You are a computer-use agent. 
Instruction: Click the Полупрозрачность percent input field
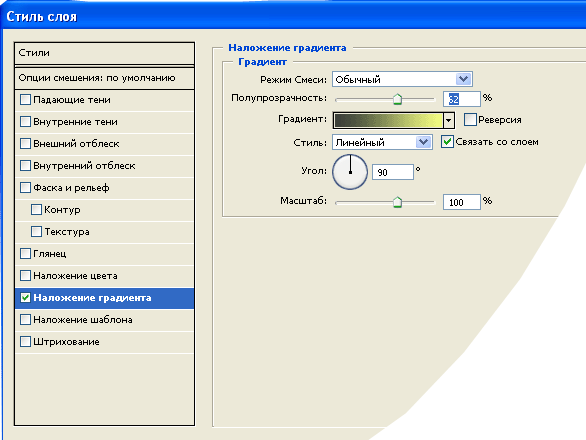[462, 99]
